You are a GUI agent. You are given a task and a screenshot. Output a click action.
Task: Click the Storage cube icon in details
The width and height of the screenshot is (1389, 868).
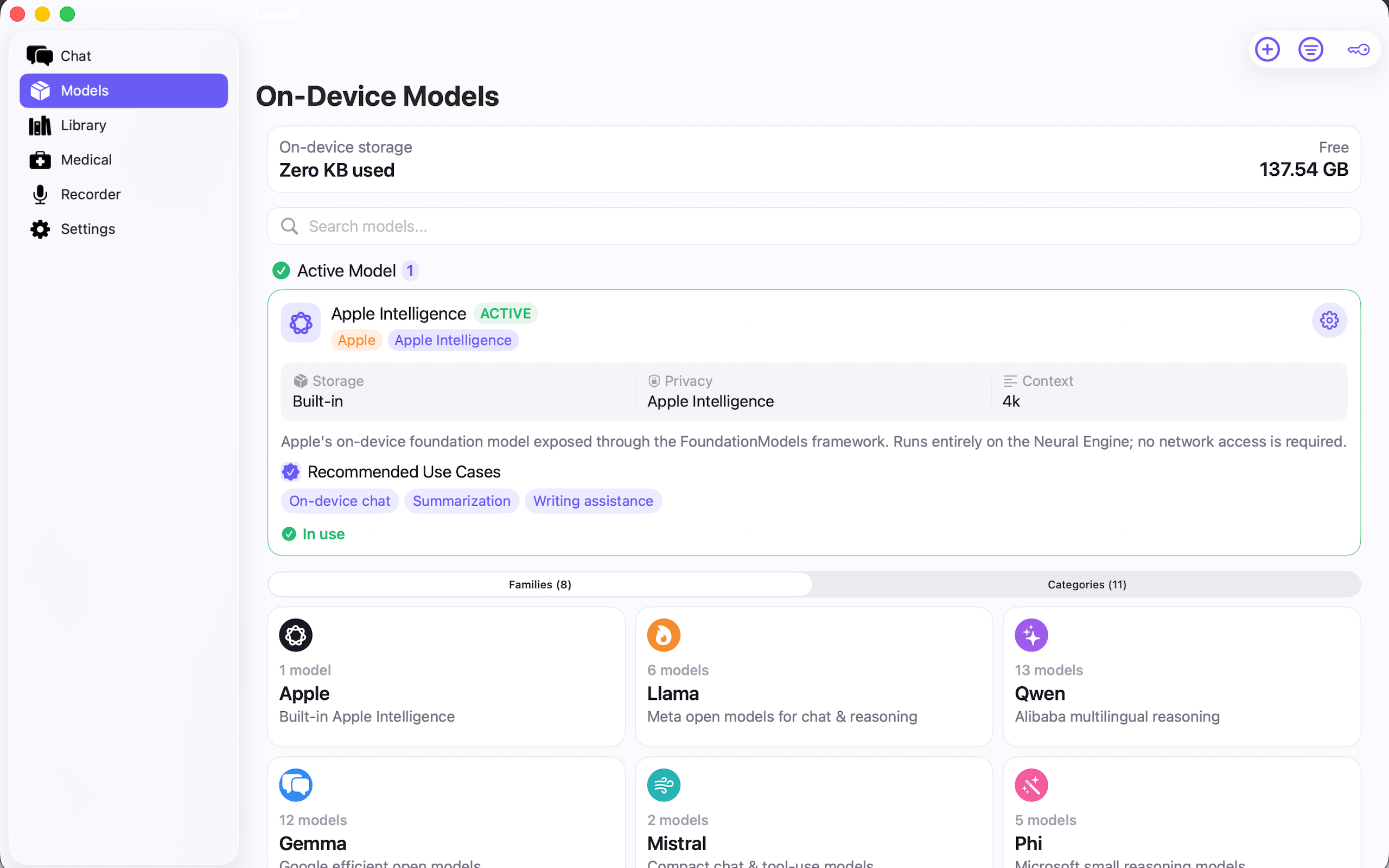point(300,381)
